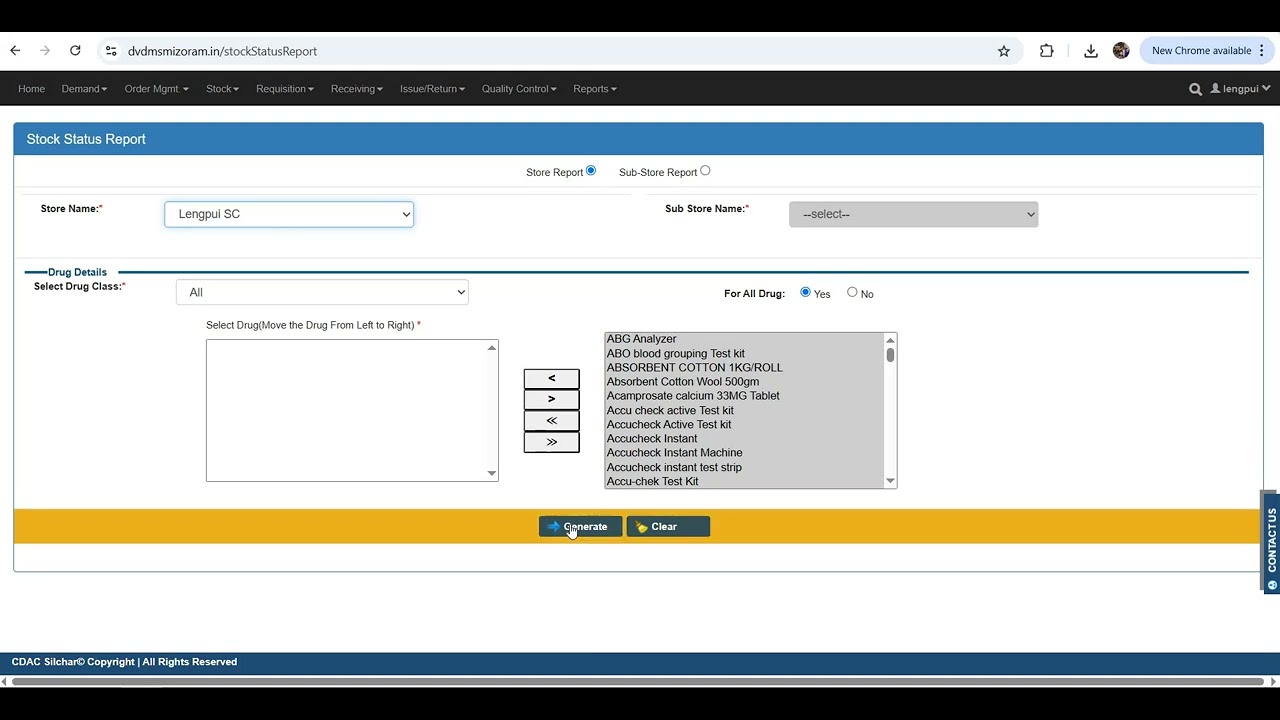Viewport: 1280px width, 720px height.
Task: Click the Generate button
Action: [x=580, y=527]
